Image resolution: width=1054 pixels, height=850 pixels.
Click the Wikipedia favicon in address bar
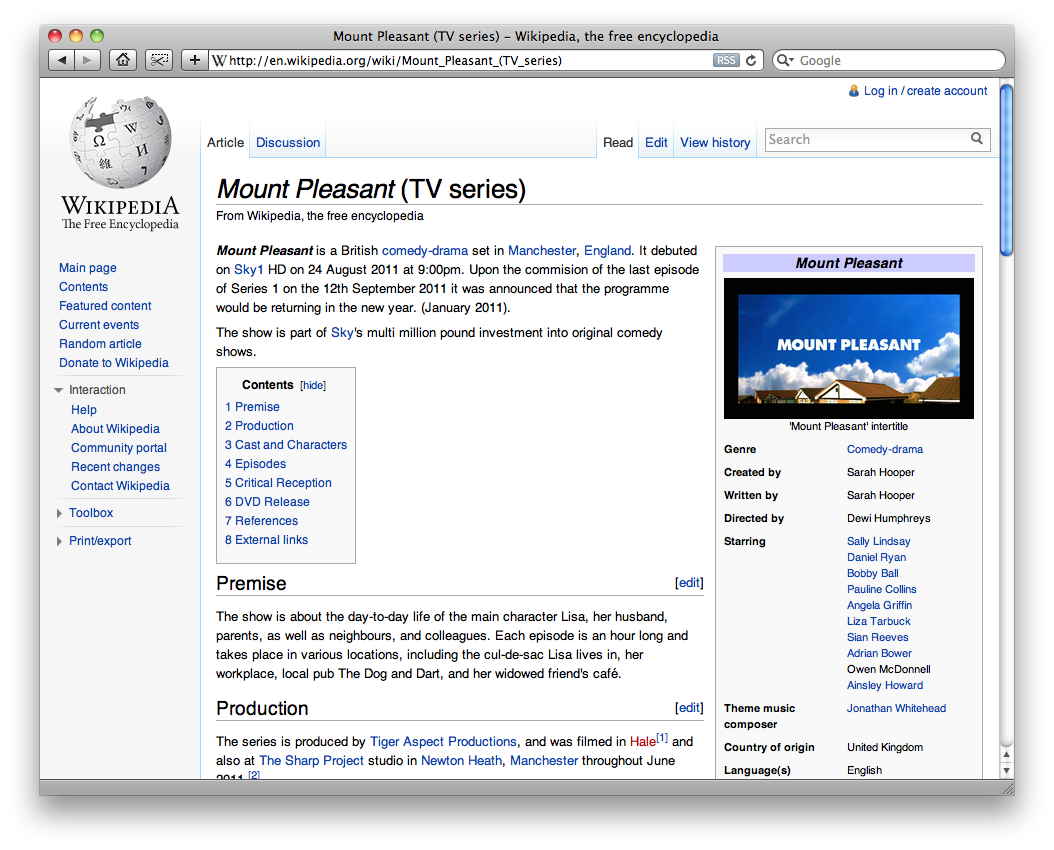tap(219, 60)
